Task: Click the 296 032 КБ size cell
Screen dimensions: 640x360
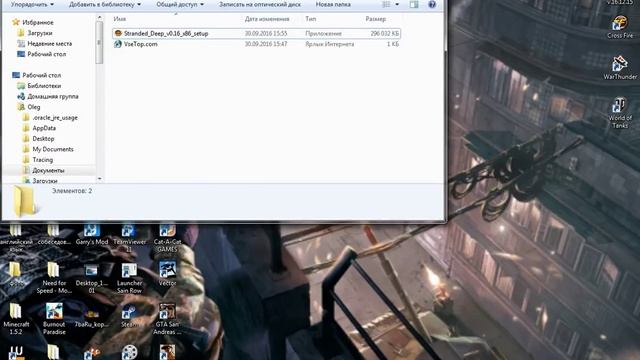Action: tap(385, 33)
